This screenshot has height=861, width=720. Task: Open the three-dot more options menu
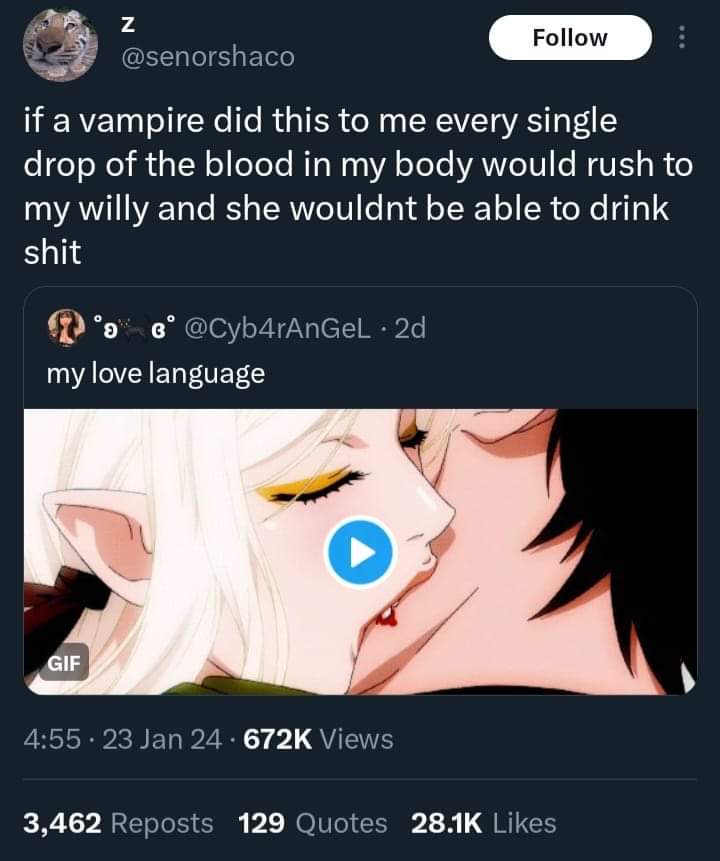[x=682, y=38]
